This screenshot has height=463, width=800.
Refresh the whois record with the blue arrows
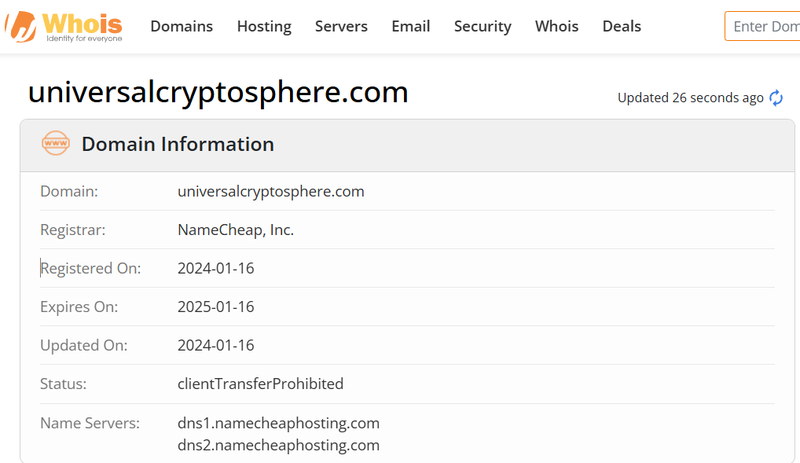[x=776, y=98]
